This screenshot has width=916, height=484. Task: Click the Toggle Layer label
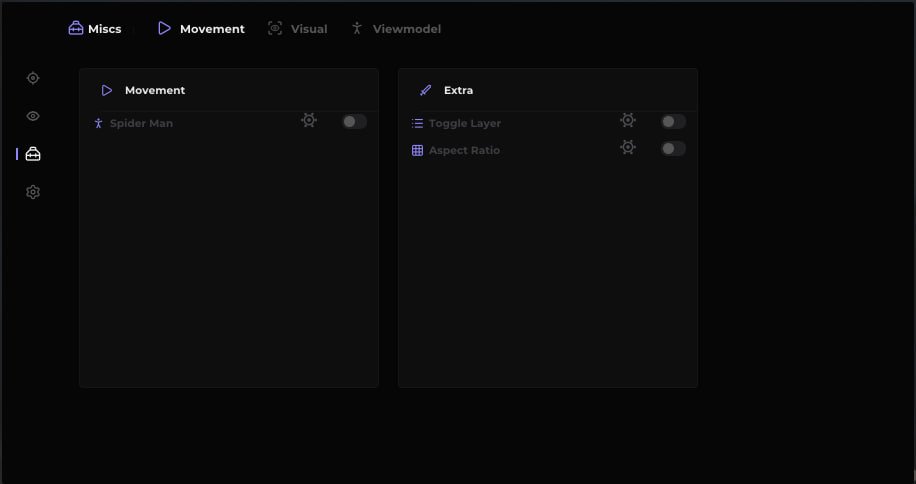tap(465, 124)
